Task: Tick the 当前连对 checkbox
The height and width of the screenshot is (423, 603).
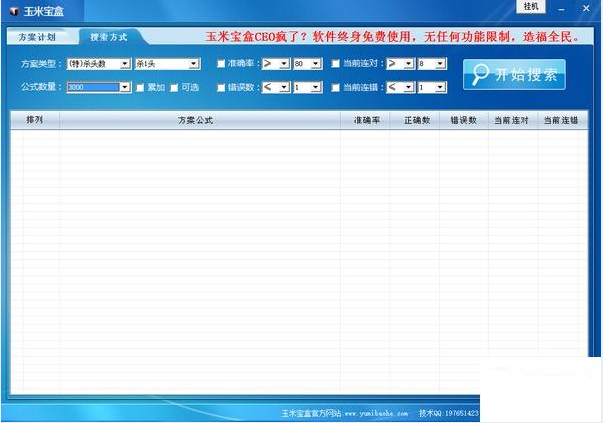Action: click(335, 64)
